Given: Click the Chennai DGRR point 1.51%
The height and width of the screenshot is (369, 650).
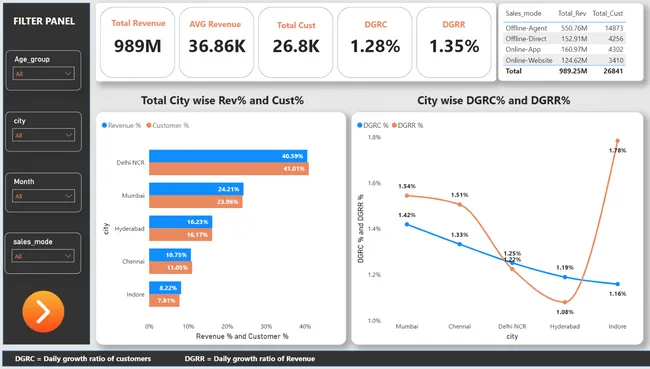Looking at the screenshot, I should click(x=459, y=204).
